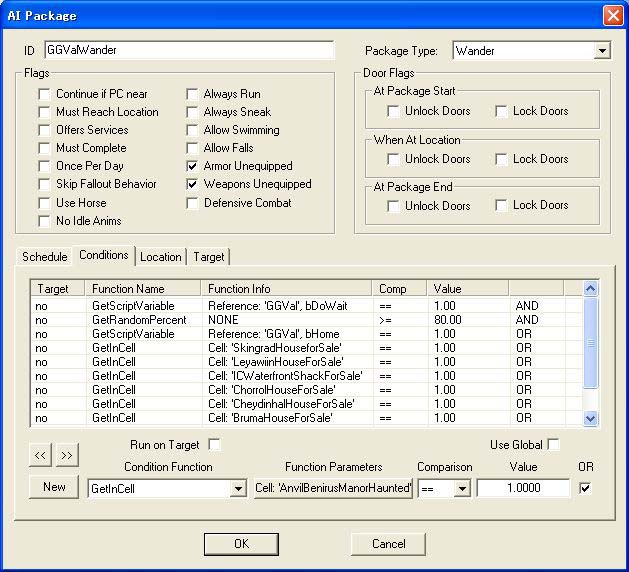Select the ICWaterfrontShackForSale row
Screen dimensions: 629x572
pyautogui.click(x=307, y=376)
